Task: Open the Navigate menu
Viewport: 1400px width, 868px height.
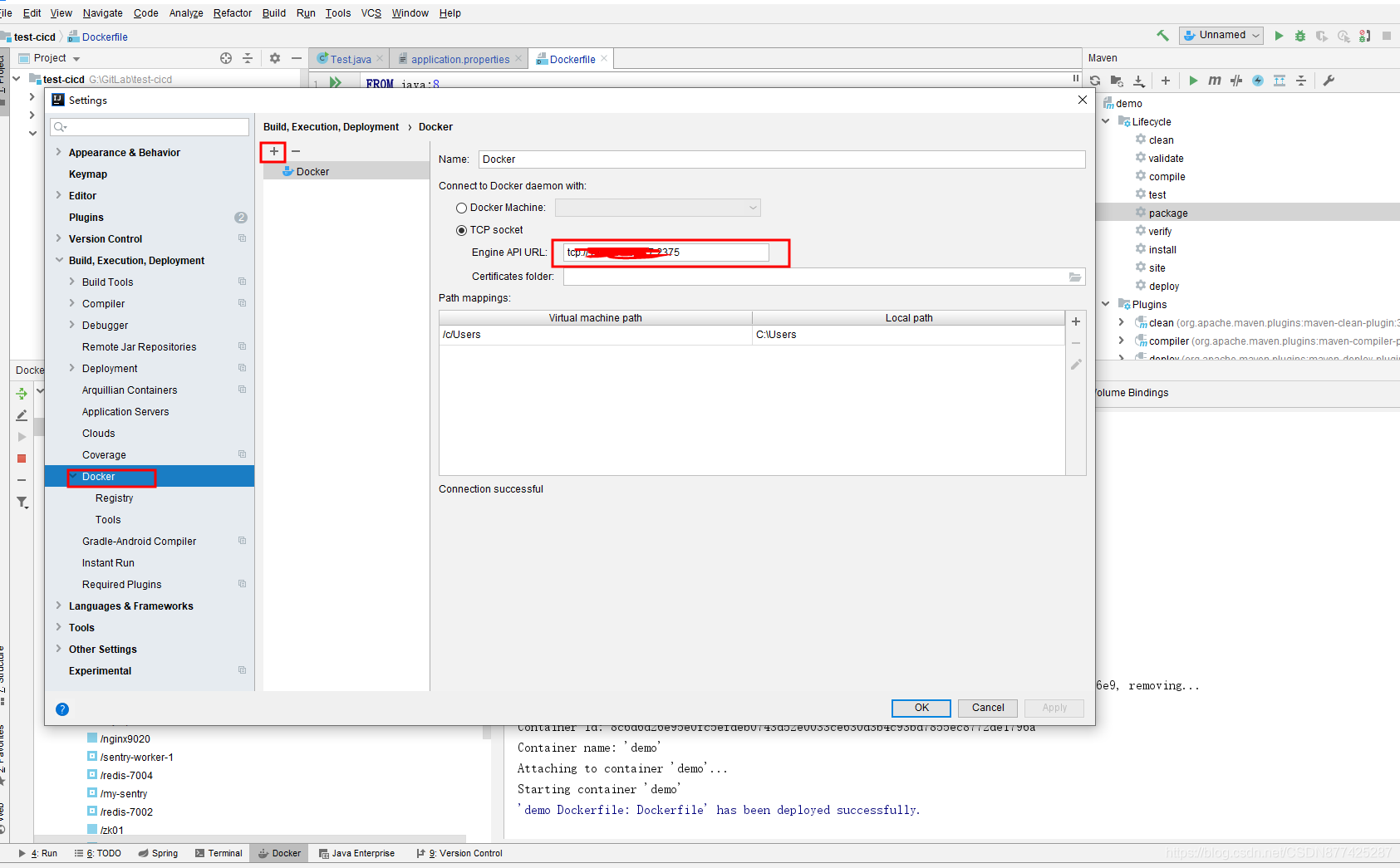Action: pos(102,13)
